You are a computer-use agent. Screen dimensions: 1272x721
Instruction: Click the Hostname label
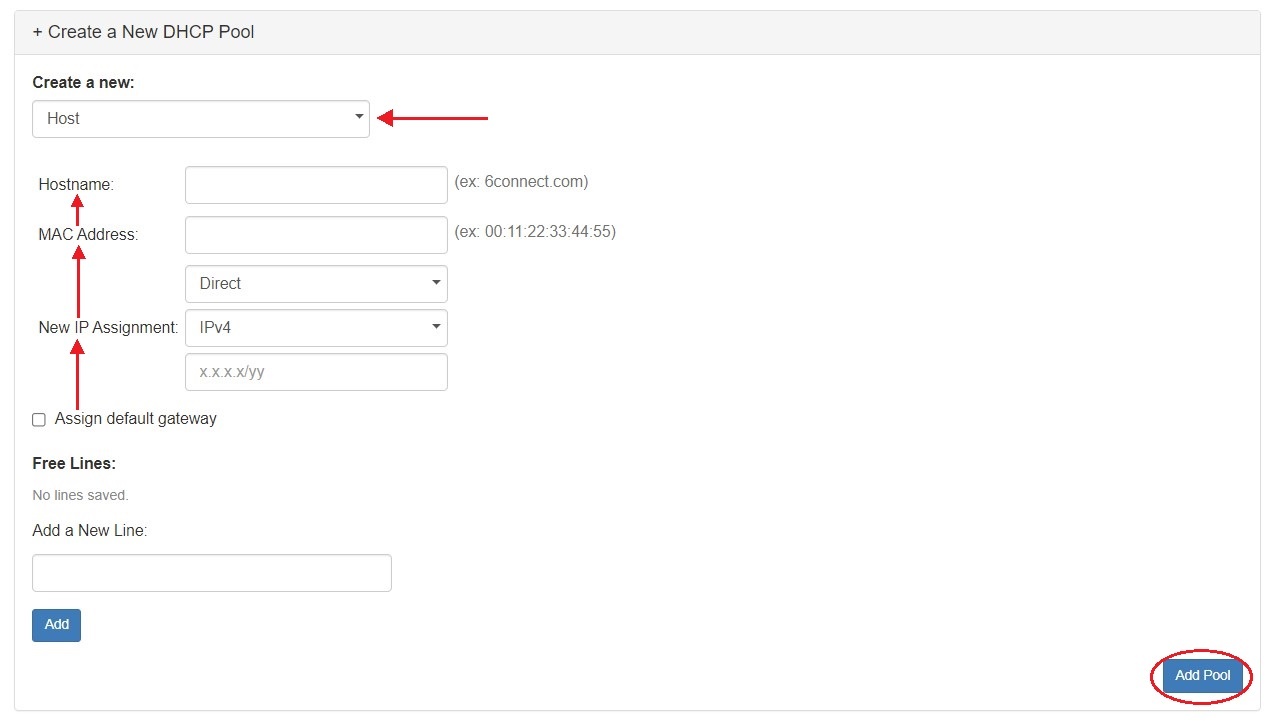pyautogui.click(x=76, y=185)
